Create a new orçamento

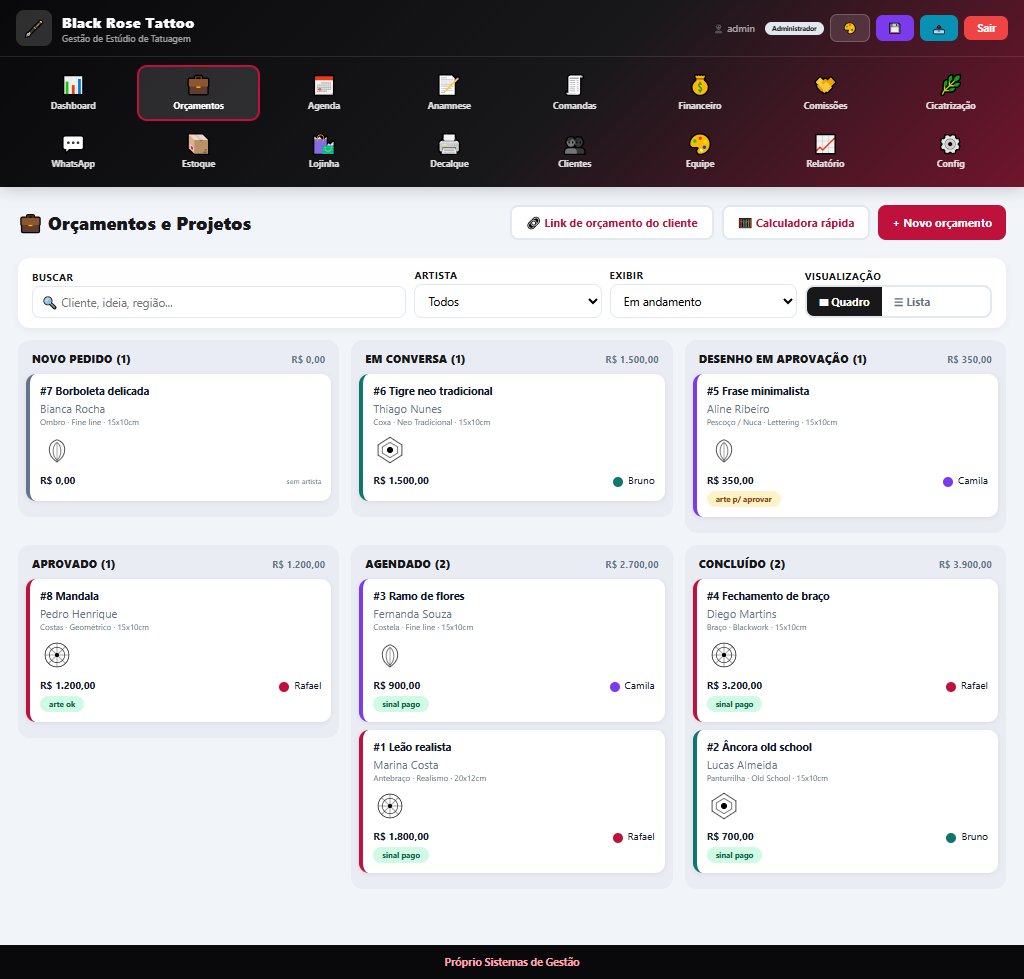pyautogui.click(x=942, y=223)
